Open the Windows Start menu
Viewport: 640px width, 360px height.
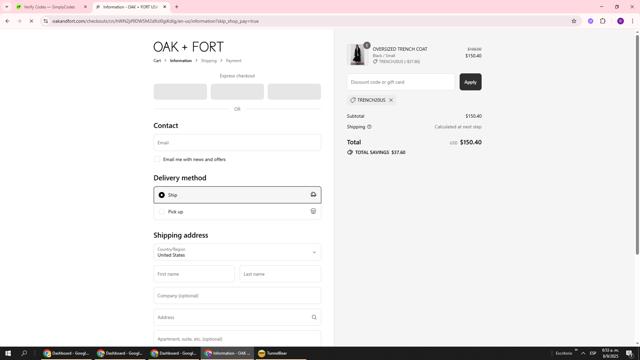pos(8,353)
